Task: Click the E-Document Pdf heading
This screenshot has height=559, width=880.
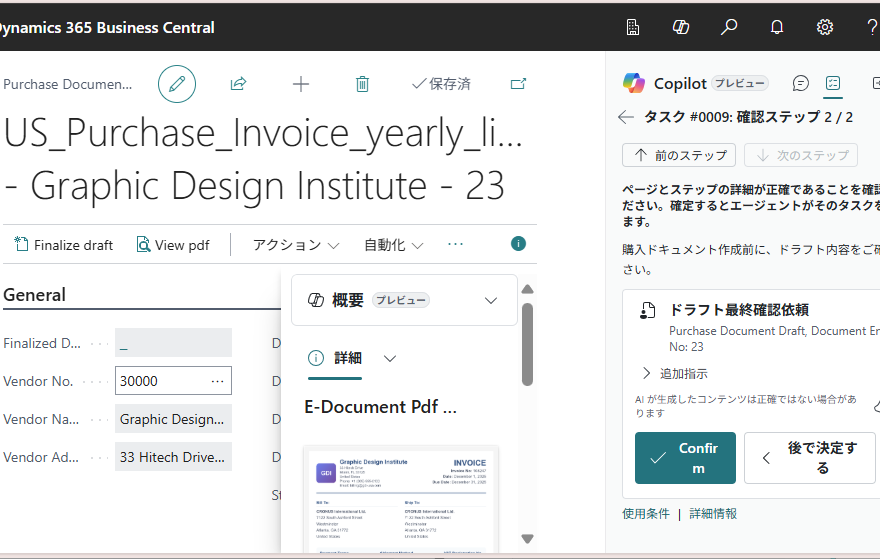Action: point(381,407)
